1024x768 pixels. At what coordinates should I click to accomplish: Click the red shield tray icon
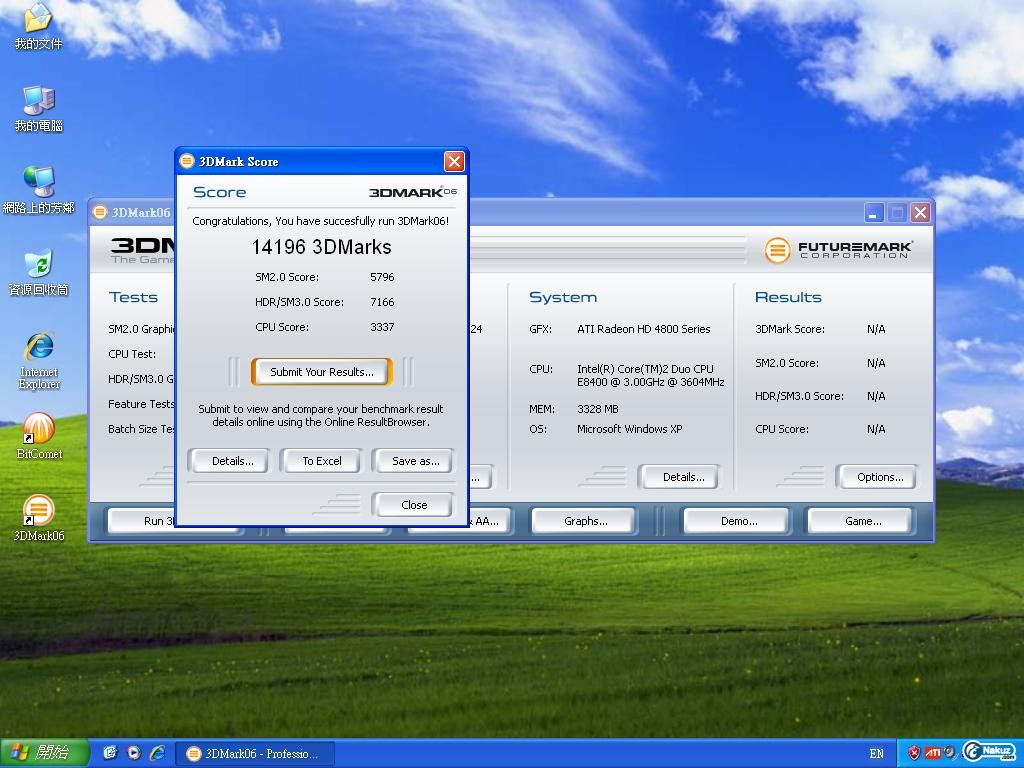(x=913, y=753)
